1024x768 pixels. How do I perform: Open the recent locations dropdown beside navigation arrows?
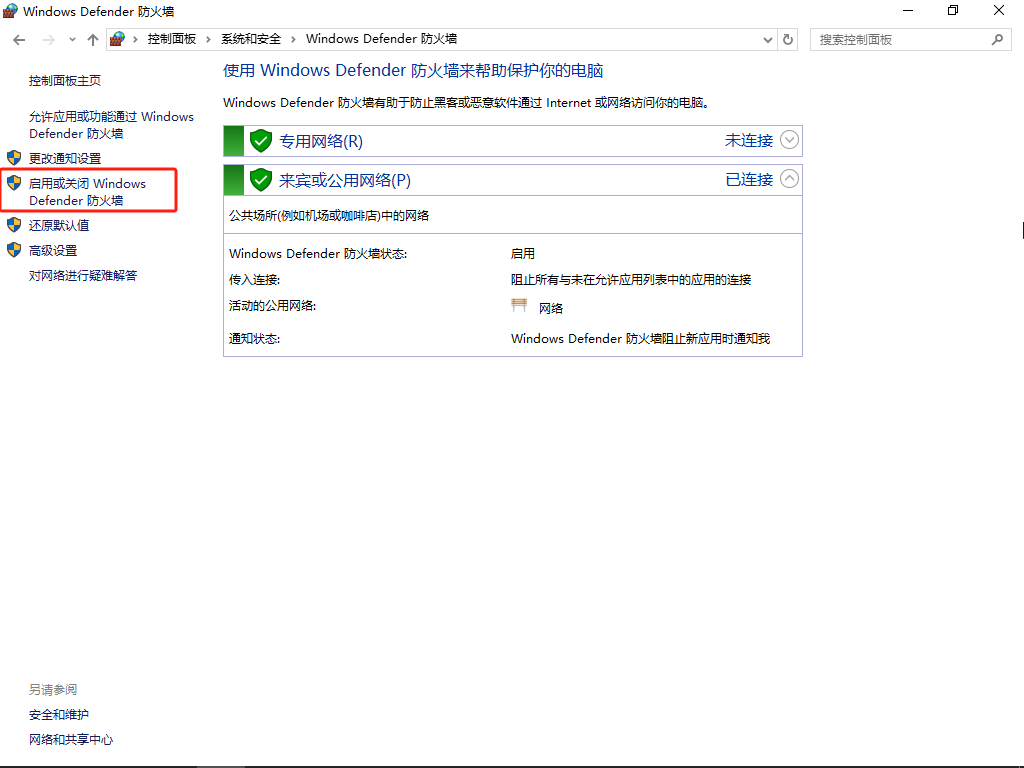coord(71,39)
